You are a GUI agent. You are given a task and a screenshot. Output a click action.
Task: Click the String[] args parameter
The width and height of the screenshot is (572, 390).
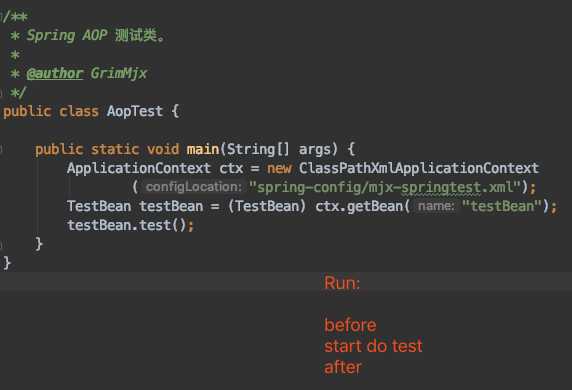click(279, 149)
